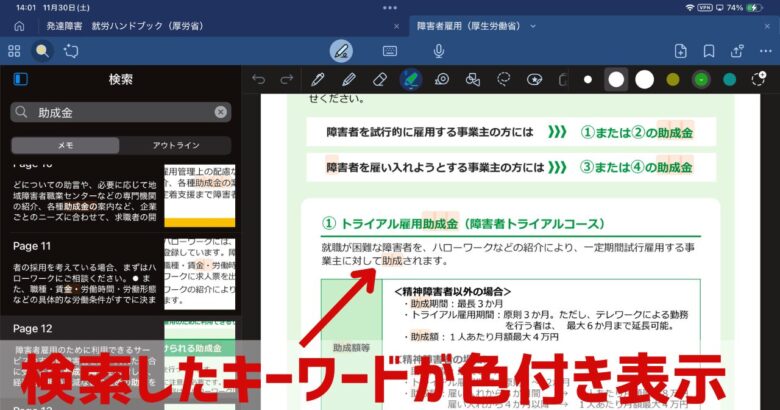Open multitasking dots at top center

(x=390, y=7)
